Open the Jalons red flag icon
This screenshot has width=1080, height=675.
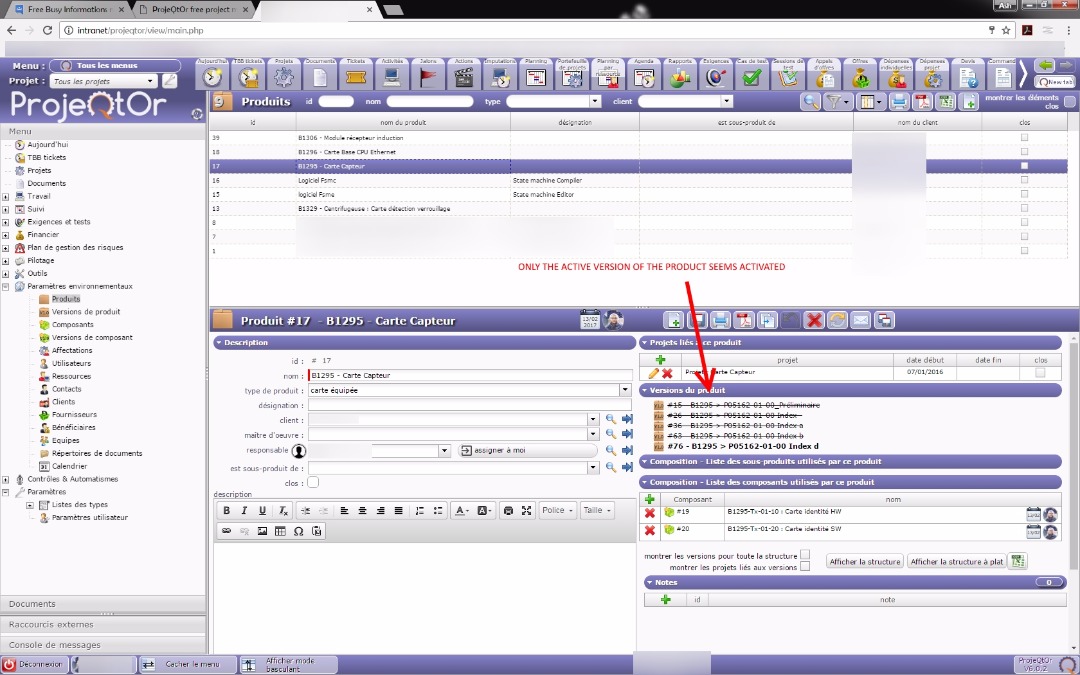[x=428, y=76]
